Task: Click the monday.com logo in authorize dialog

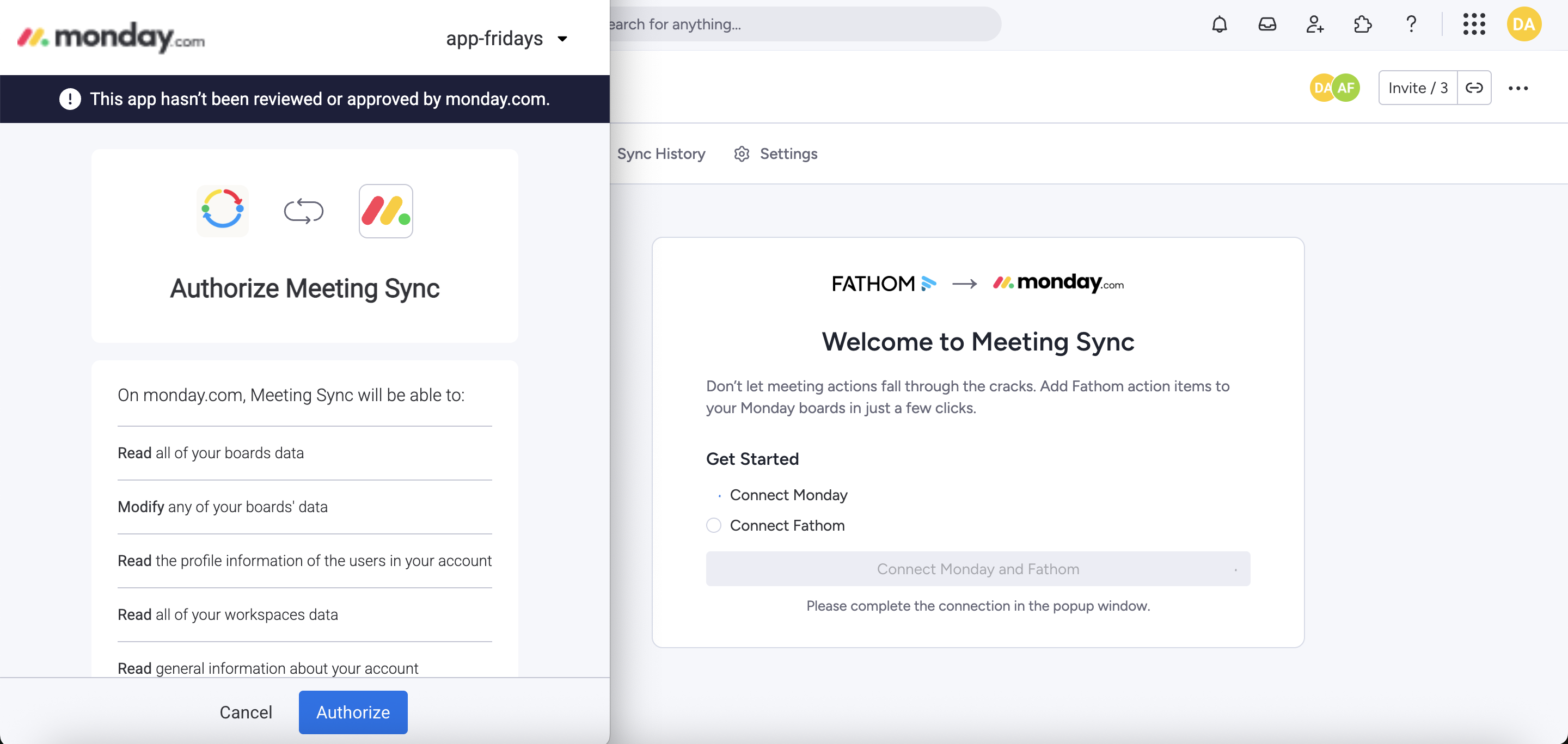Action: click(111, 38)
